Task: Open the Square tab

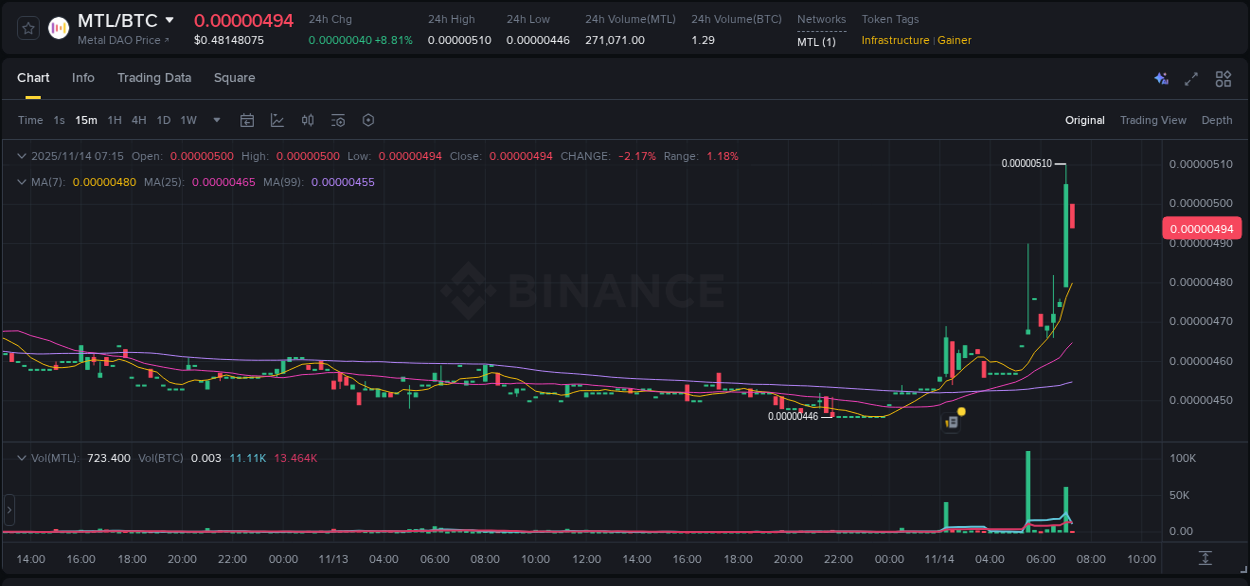Action: 234,78
